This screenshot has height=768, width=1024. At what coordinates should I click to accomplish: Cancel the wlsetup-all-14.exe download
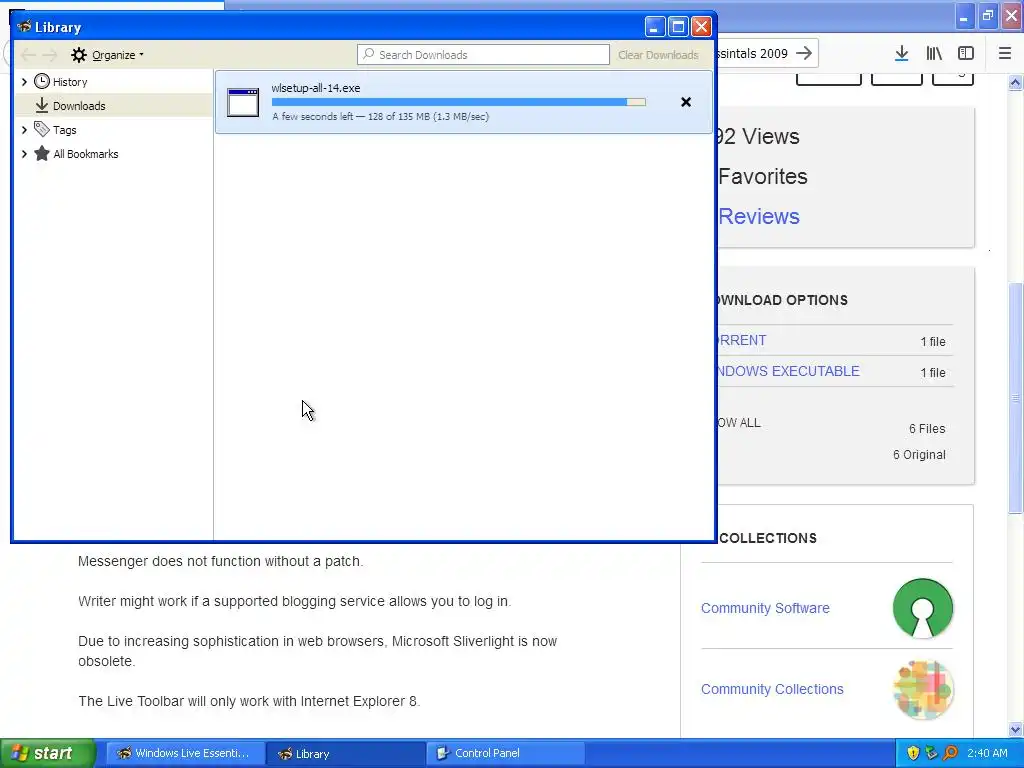[x=686, y=102]
